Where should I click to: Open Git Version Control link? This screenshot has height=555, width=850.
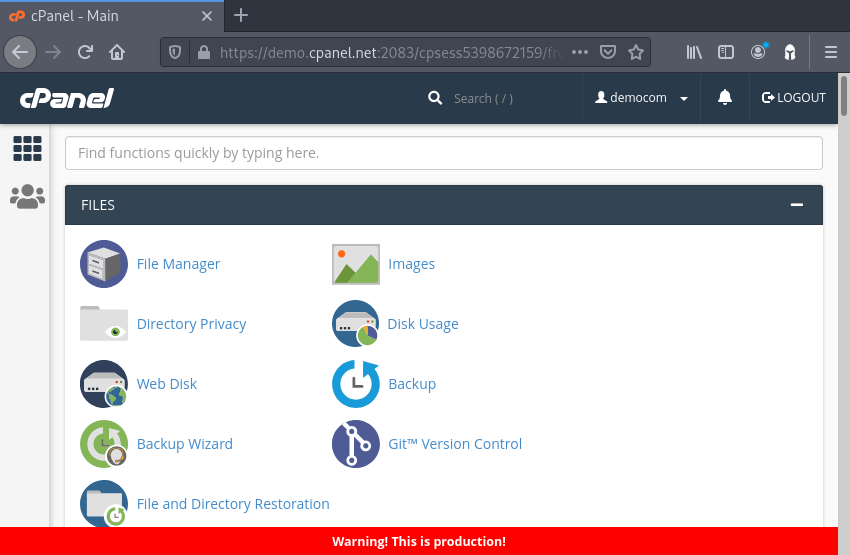pyautogui.click(x=455, y=444)
